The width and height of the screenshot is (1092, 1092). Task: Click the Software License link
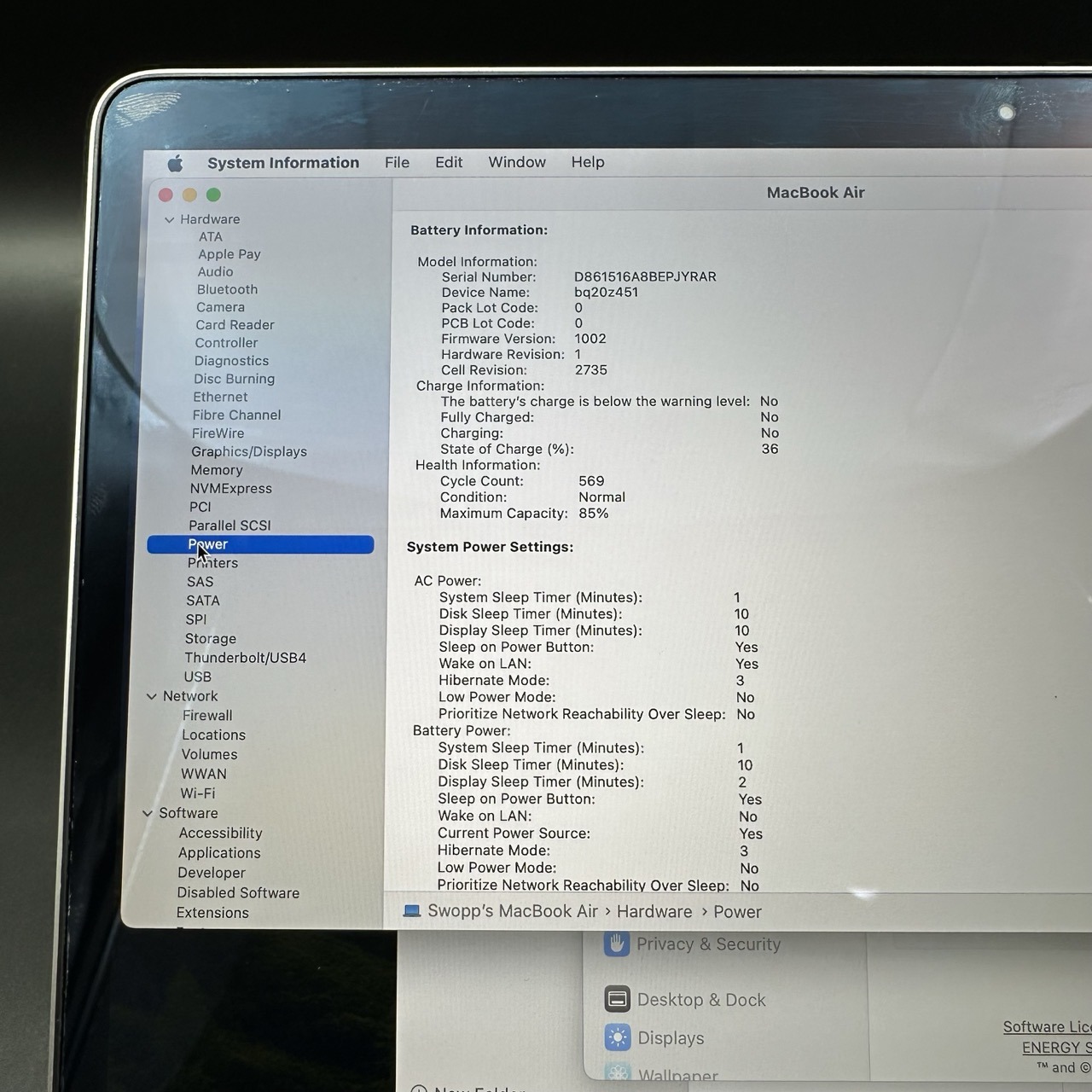(x=1047, y=1027)
